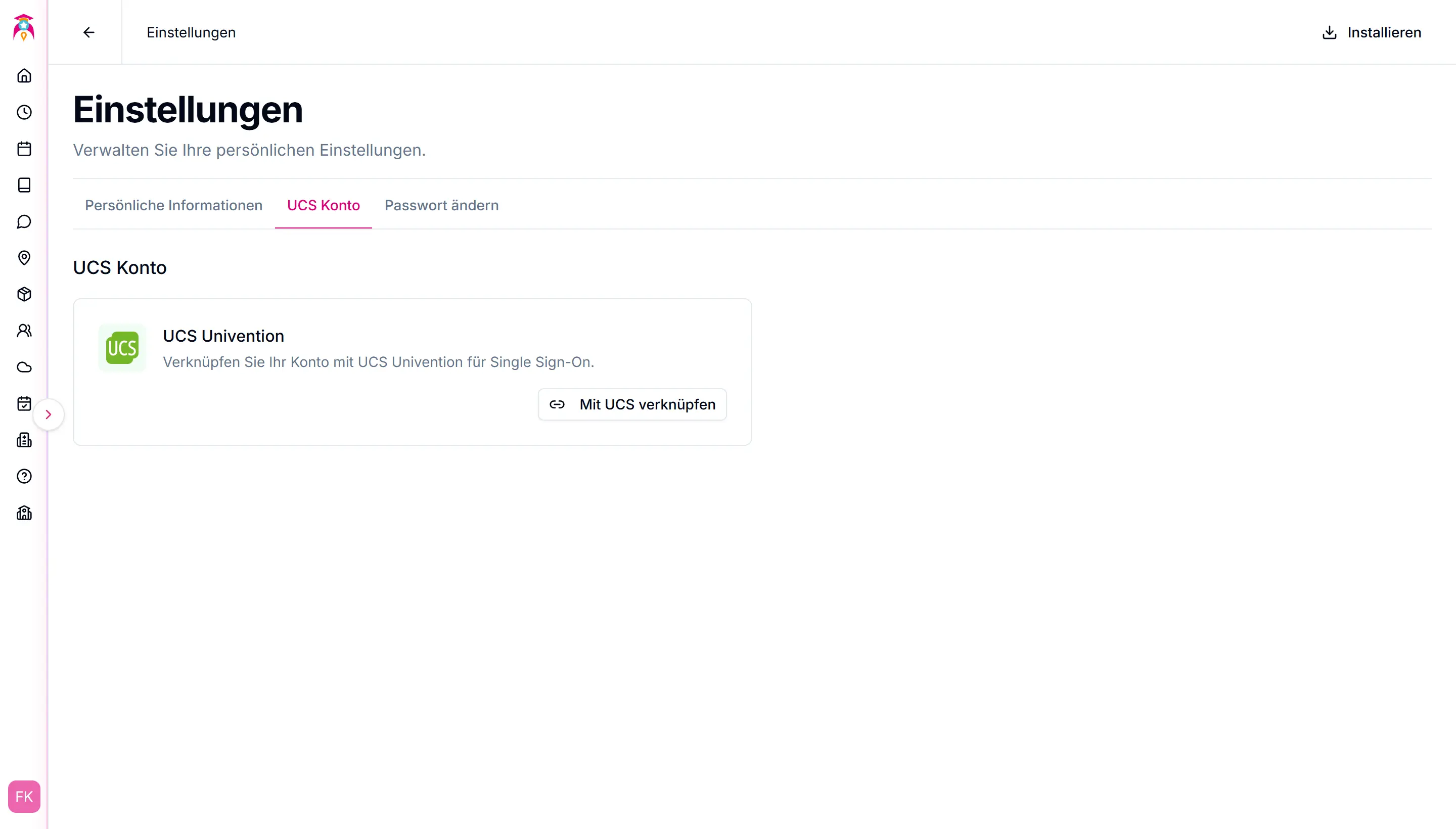This screenshot has width=1456, height=829.
Task: Click the map pin location icon
Action: coord(24,258)
